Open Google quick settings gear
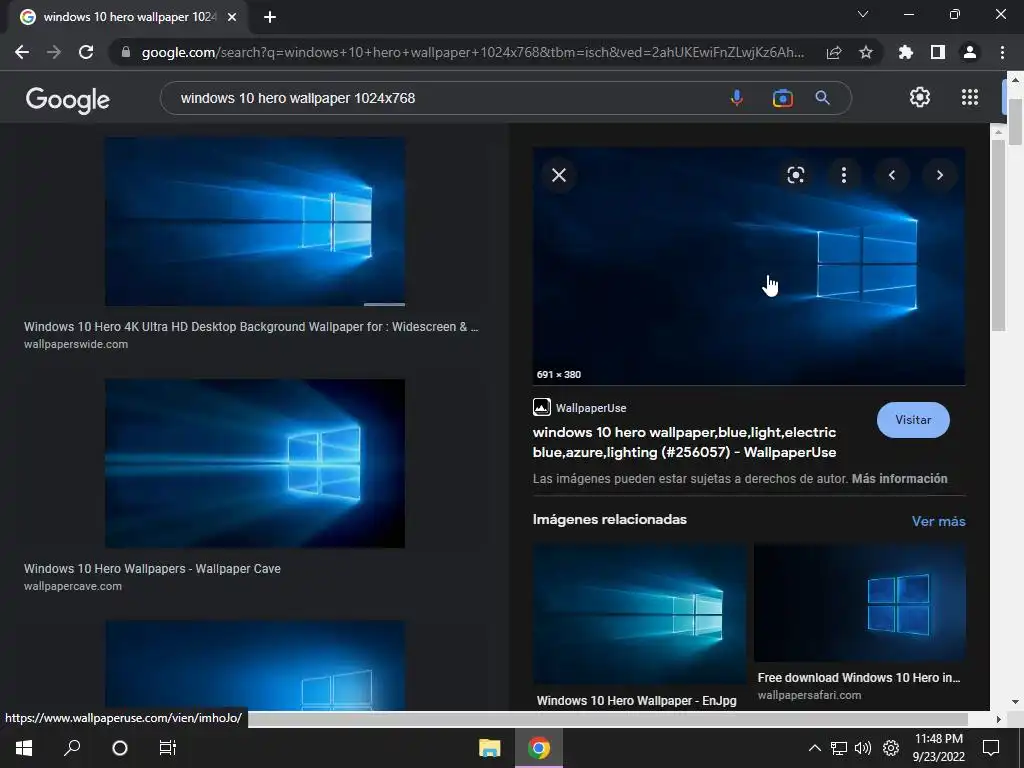The width and height of the screenshot is (1024, 768). coord(920,97)
